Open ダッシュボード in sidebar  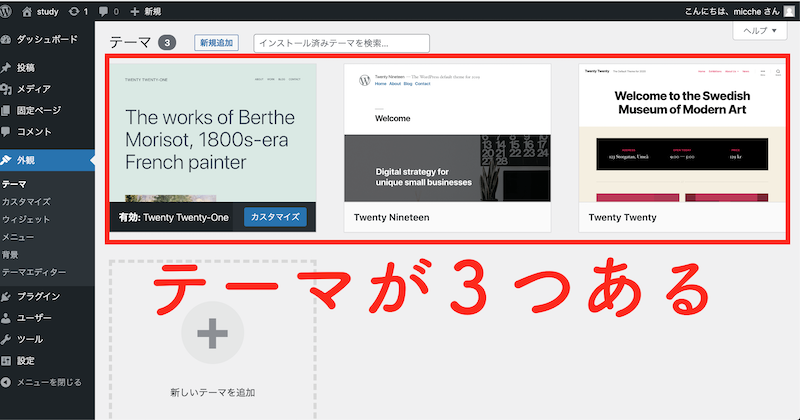[x=47, y=39]
